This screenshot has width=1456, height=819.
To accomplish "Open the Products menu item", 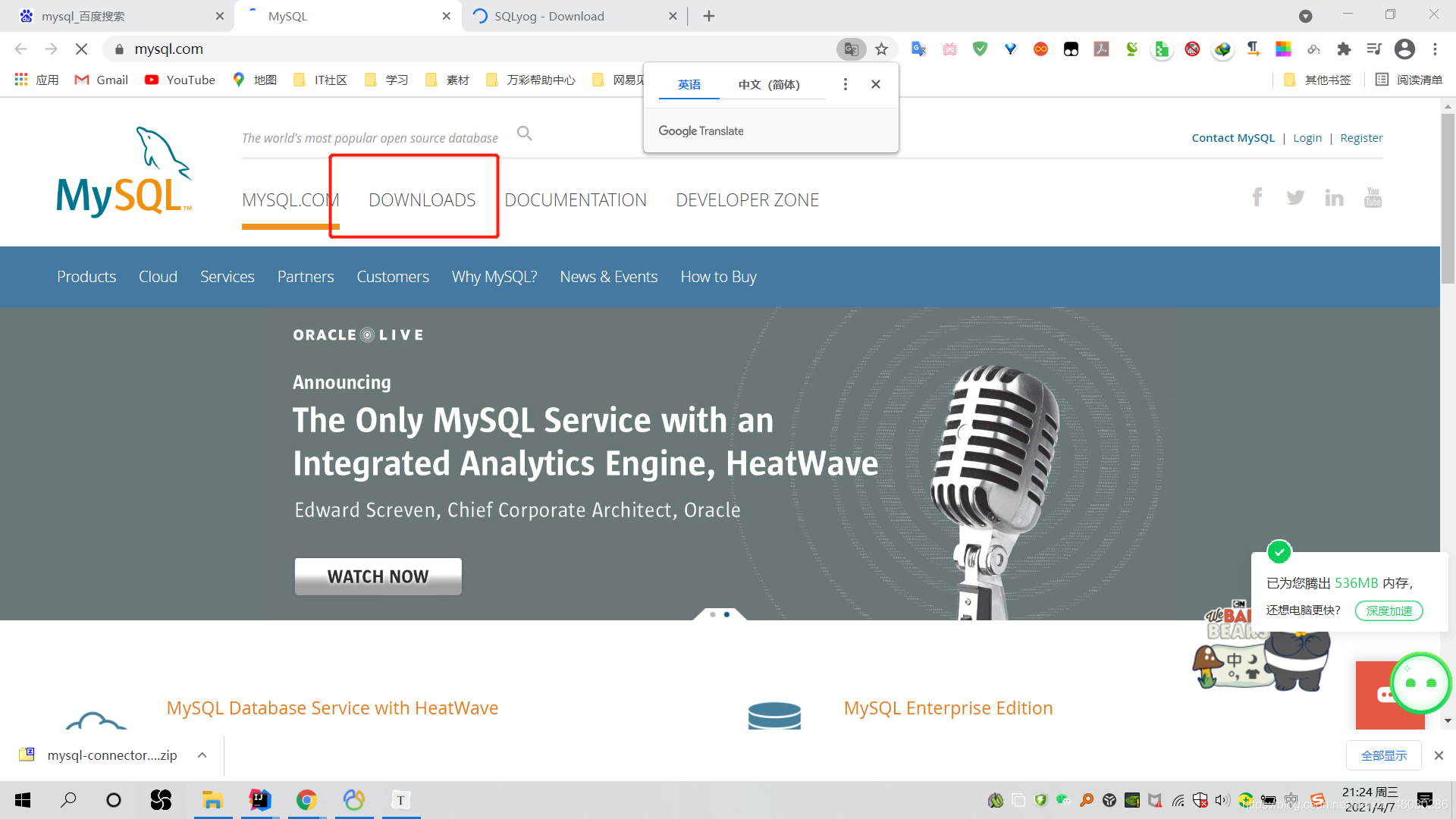I will coord(86,277).
